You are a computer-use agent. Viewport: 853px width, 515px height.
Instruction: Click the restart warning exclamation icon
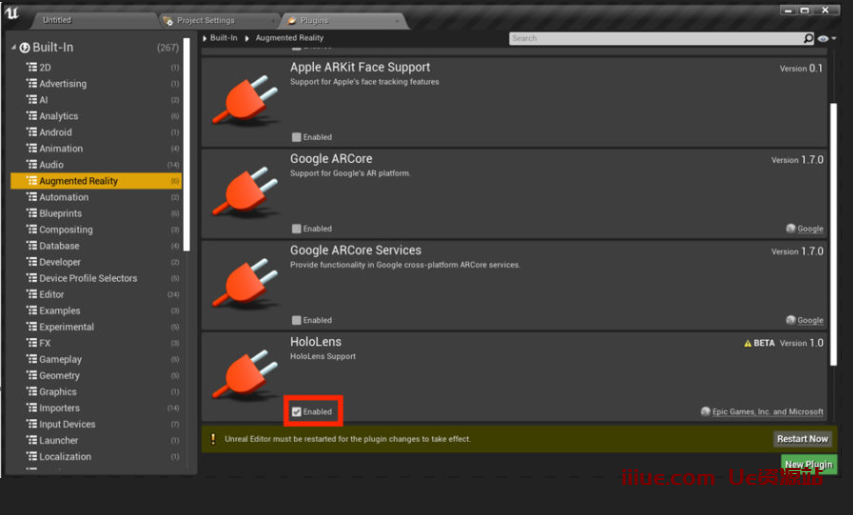pyautogui.click(x=213, y=439)
